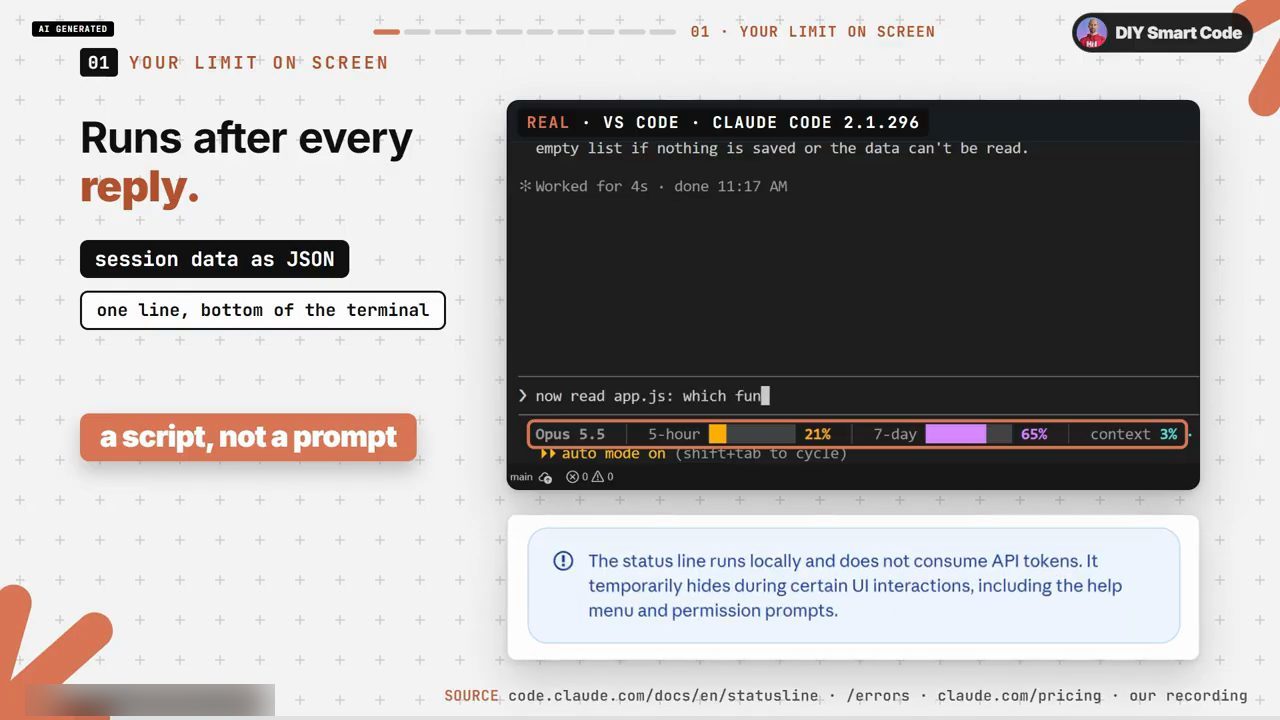Viewport: 1280px width, 720px height.
Task: Click the 'a script, not a prompt' button
Action: tap(248, 437)
